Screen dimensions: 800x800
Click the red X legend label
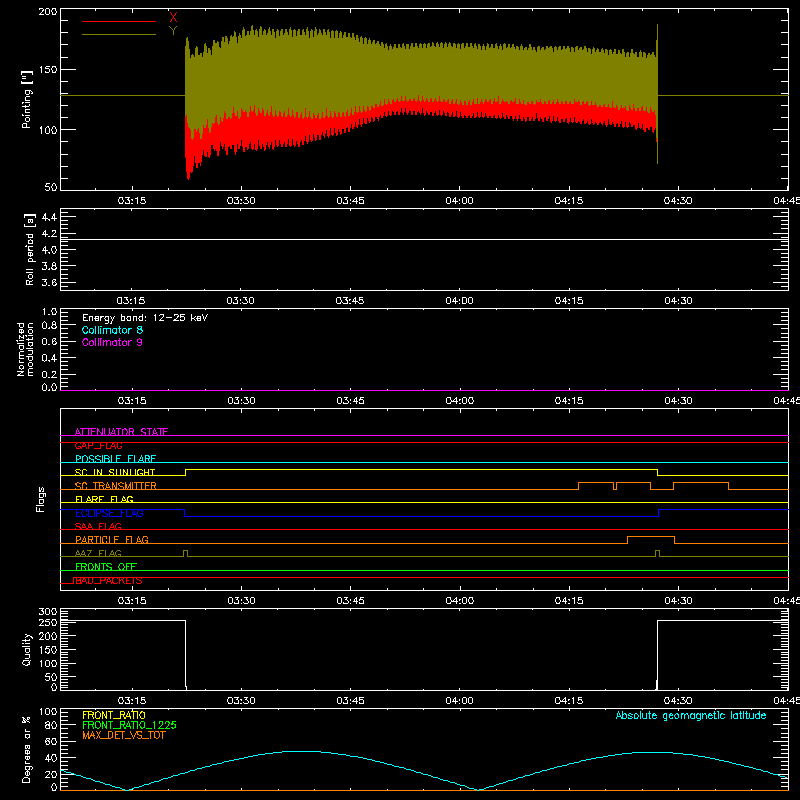173,18
